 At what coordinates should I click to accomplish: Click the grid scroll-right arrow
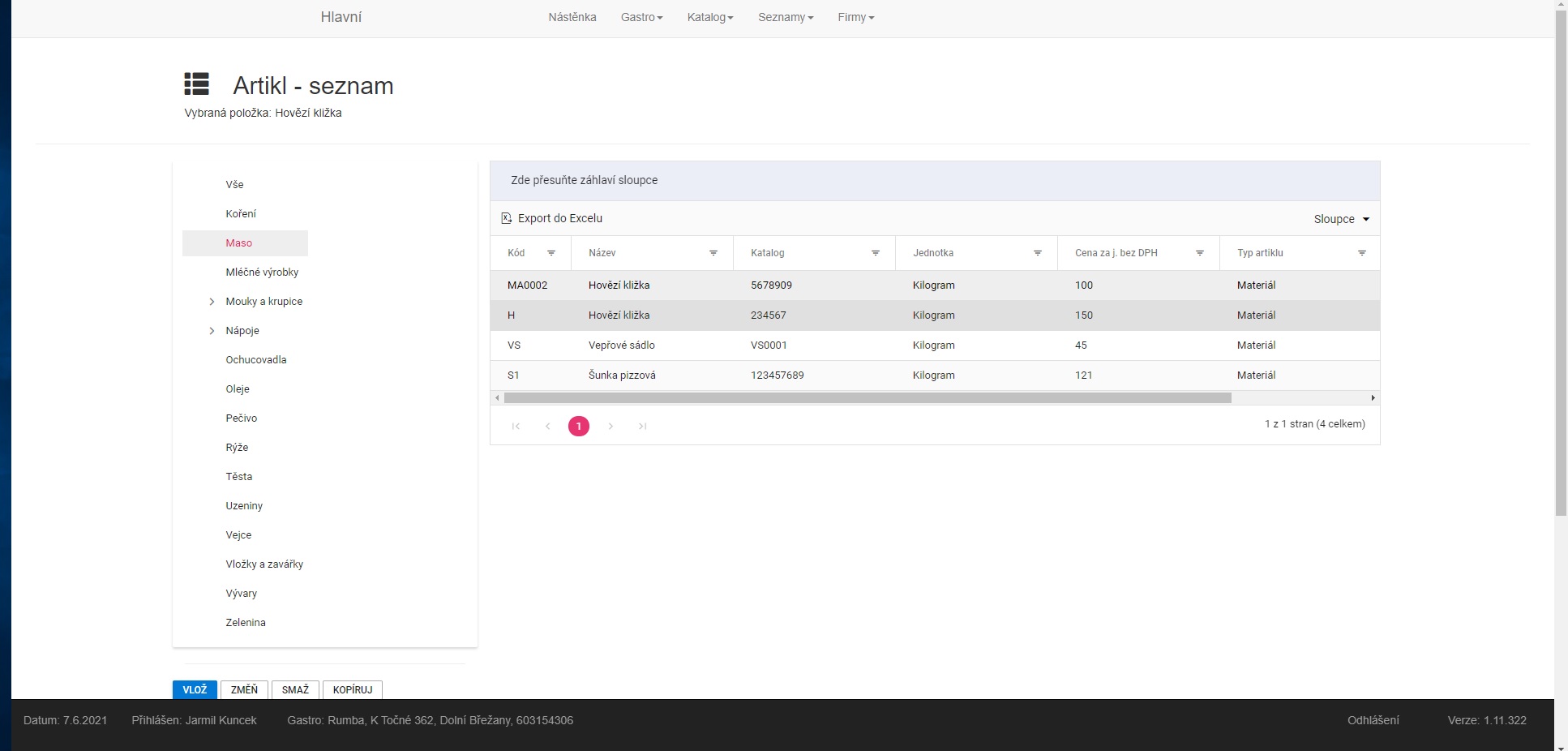pos(1373,397)
